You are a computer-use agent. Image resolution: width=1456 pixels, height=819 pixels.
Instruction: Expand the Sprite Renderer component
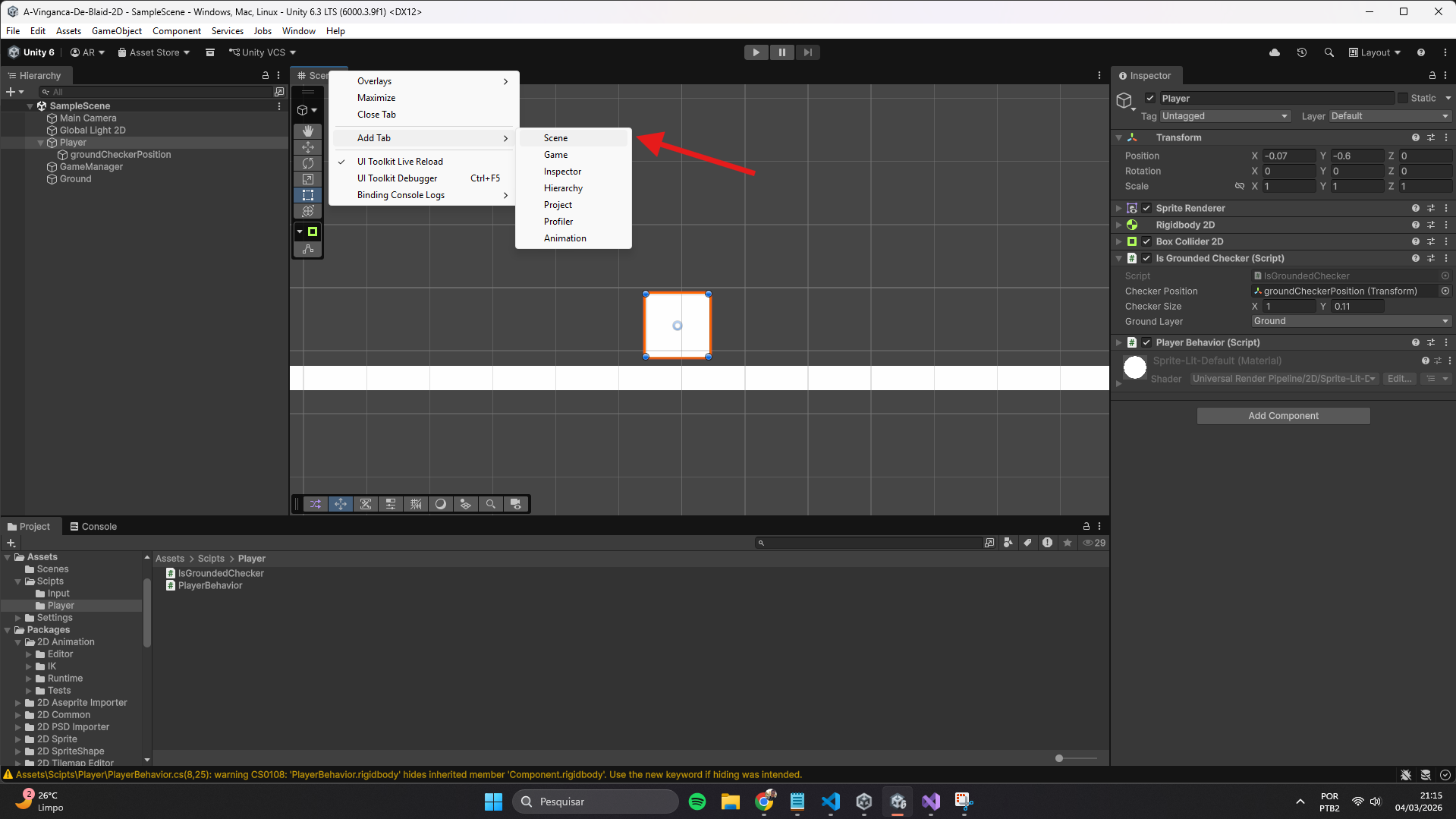coord(1118,208)
